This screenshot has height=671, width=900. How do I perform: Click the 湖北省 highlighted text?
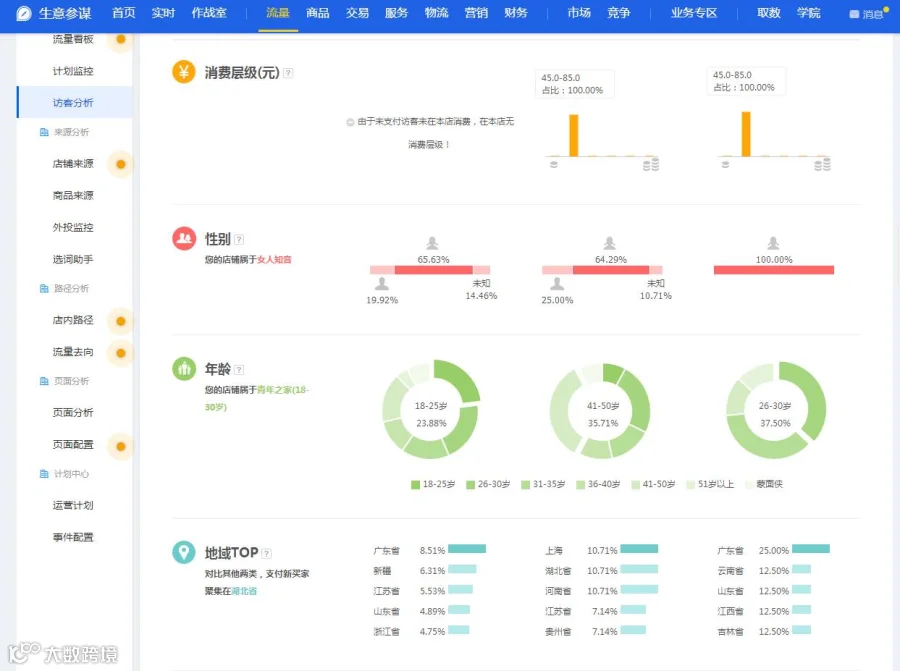[x=244, y=591]
